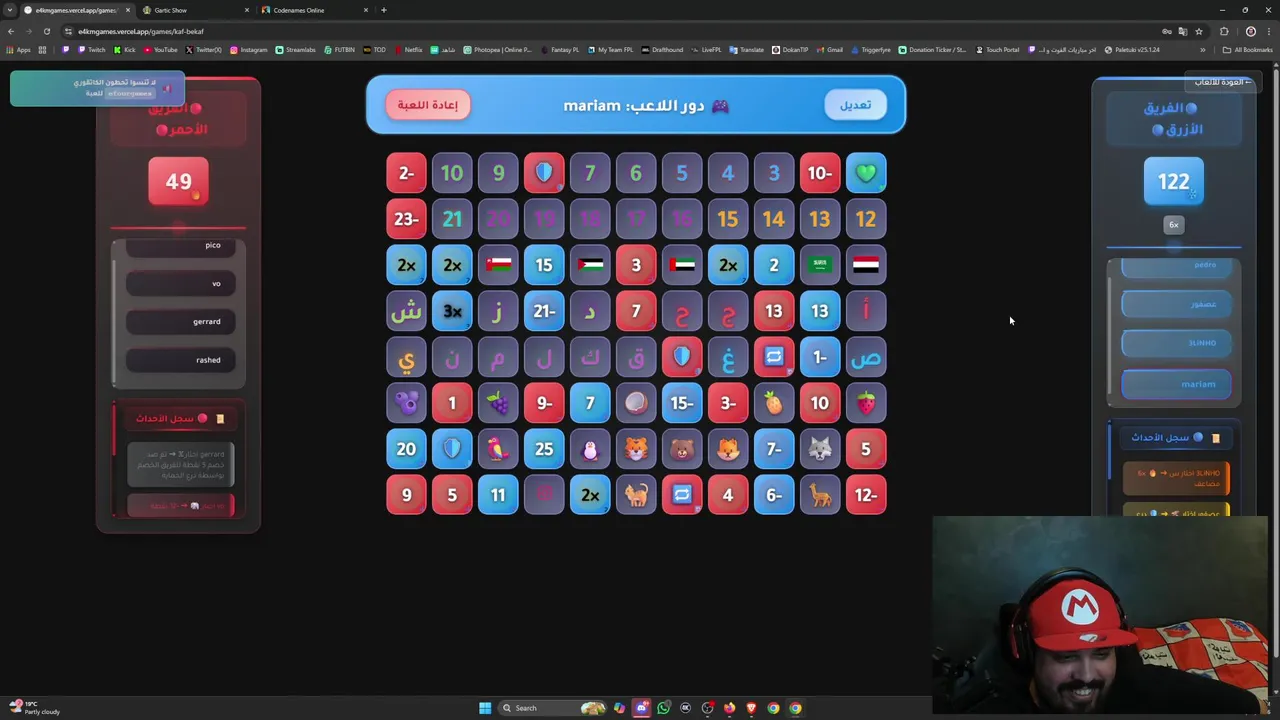1280x720 pixels.
Task: Select player pico in red team
Action: click(x=180, y=246)
